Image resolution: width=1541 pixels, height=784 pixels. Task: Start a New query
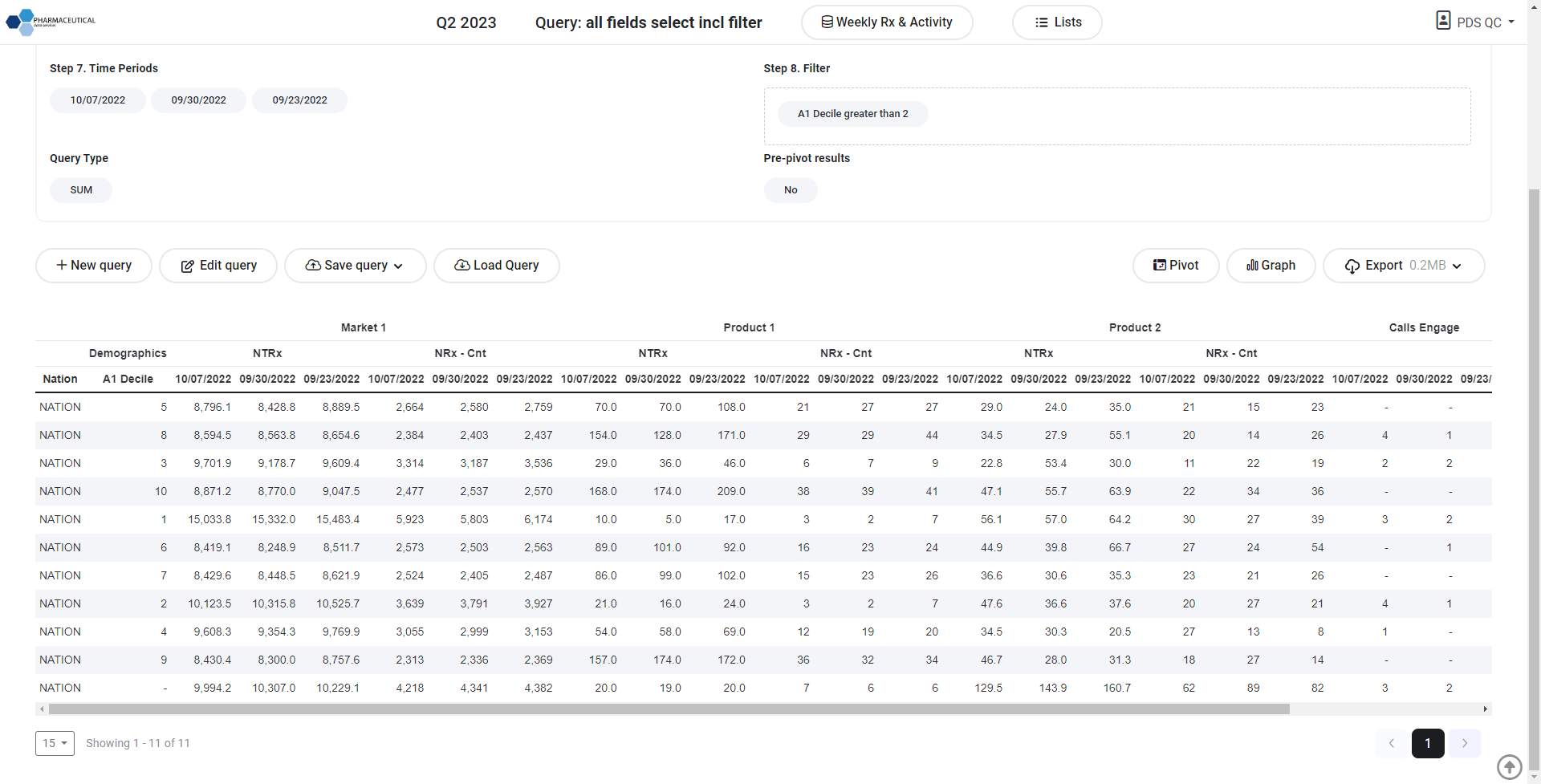94,266
